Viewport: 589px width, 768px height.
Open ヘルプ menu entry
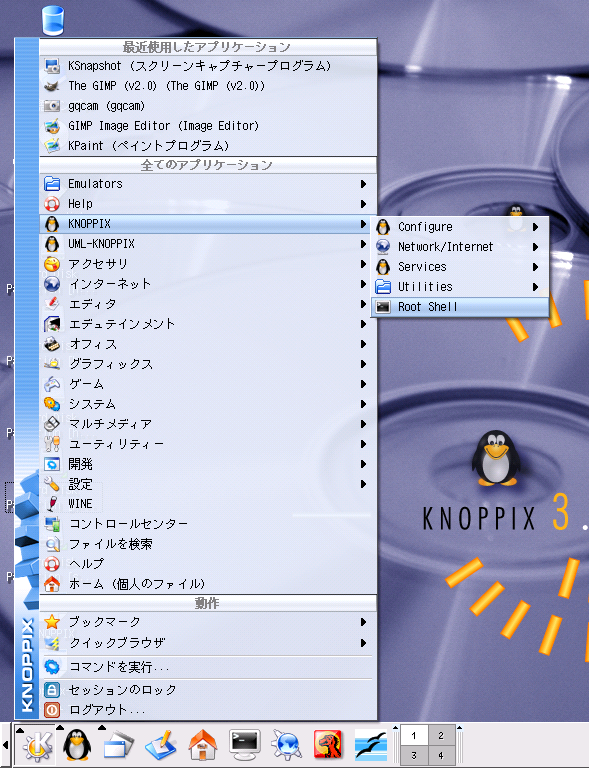(x=208, y=564)
